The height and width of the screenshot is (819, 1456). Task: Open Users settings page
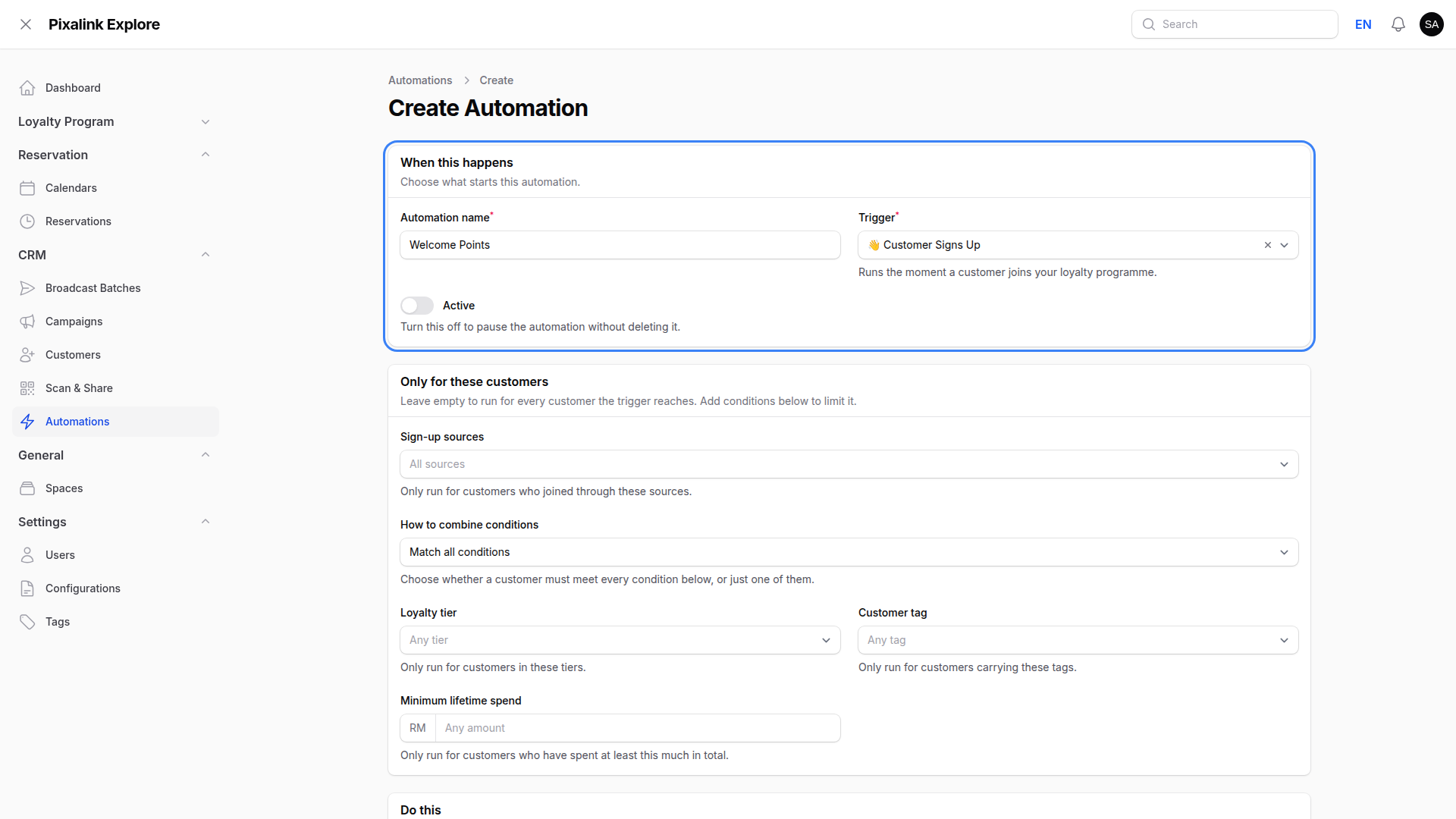tap(115, 555)
